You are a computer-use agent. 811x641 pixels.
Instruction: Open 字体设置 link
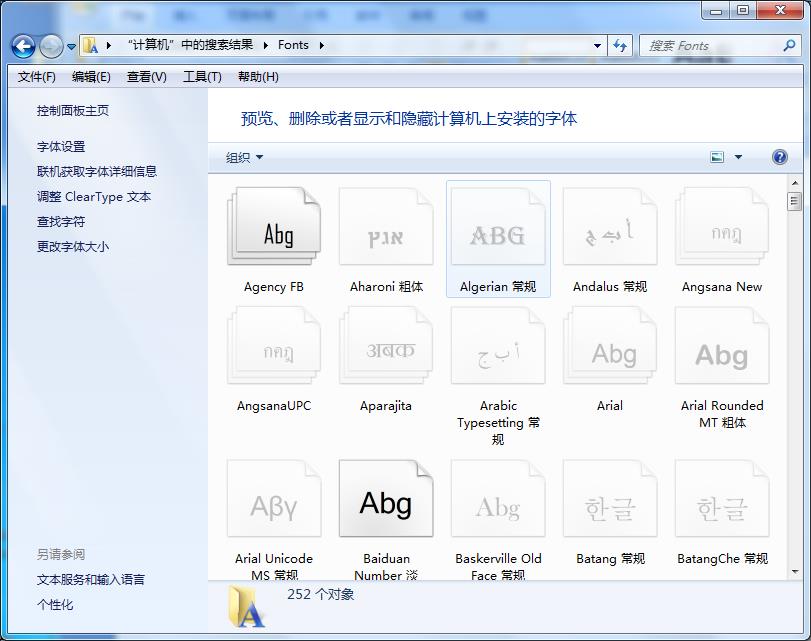[61, 147]
